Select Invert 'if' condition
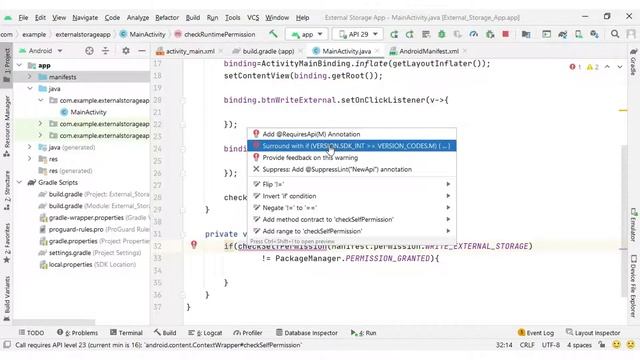Screen dimensions: 640x360 pos(351,196)
